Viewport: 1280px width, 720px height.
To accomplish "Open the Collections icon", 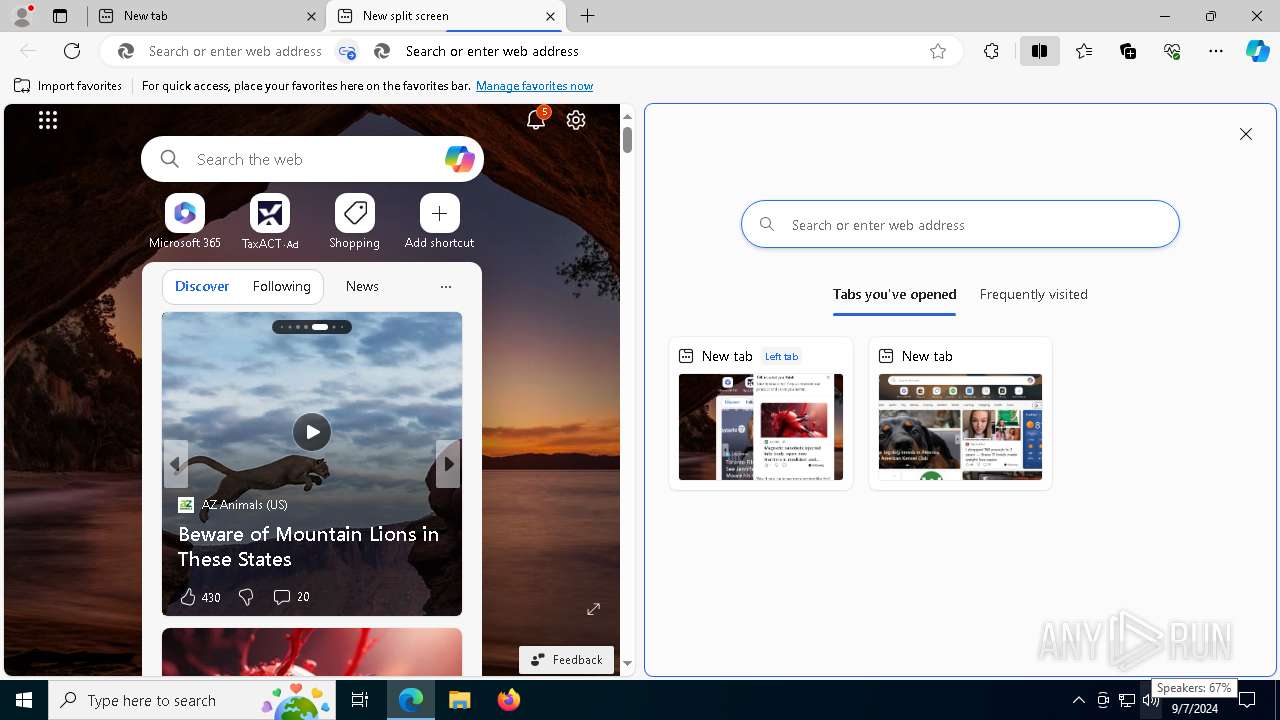I will 1128,51.
